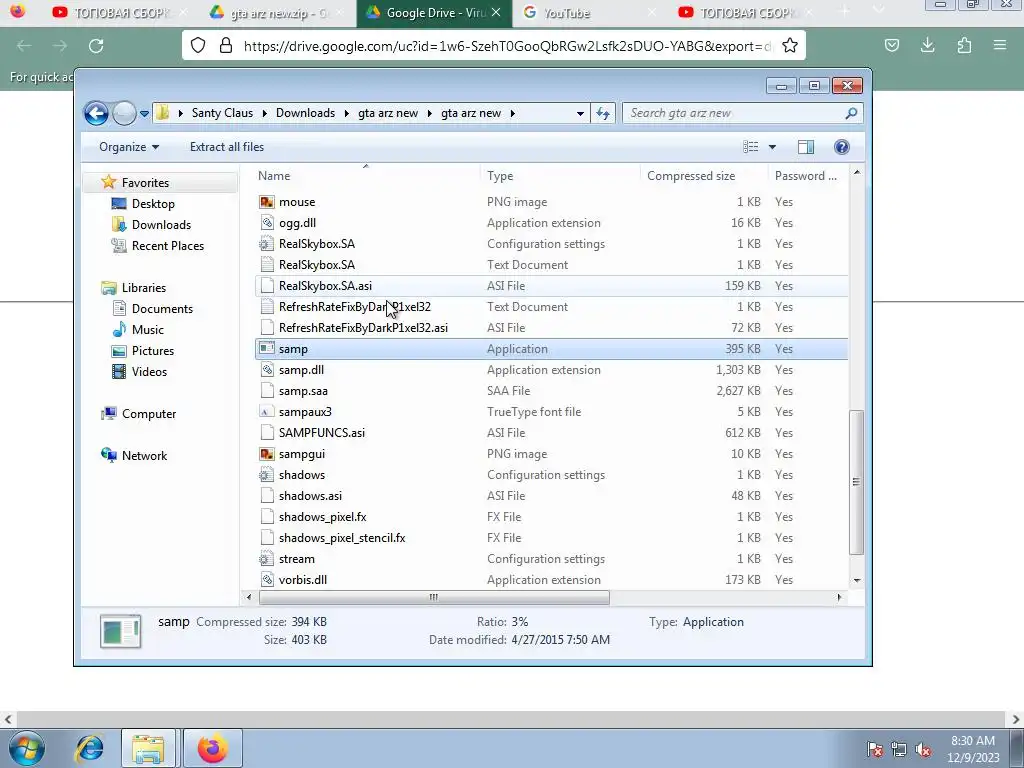
Task: Click Extract all files
Action: tap(227, 147)
